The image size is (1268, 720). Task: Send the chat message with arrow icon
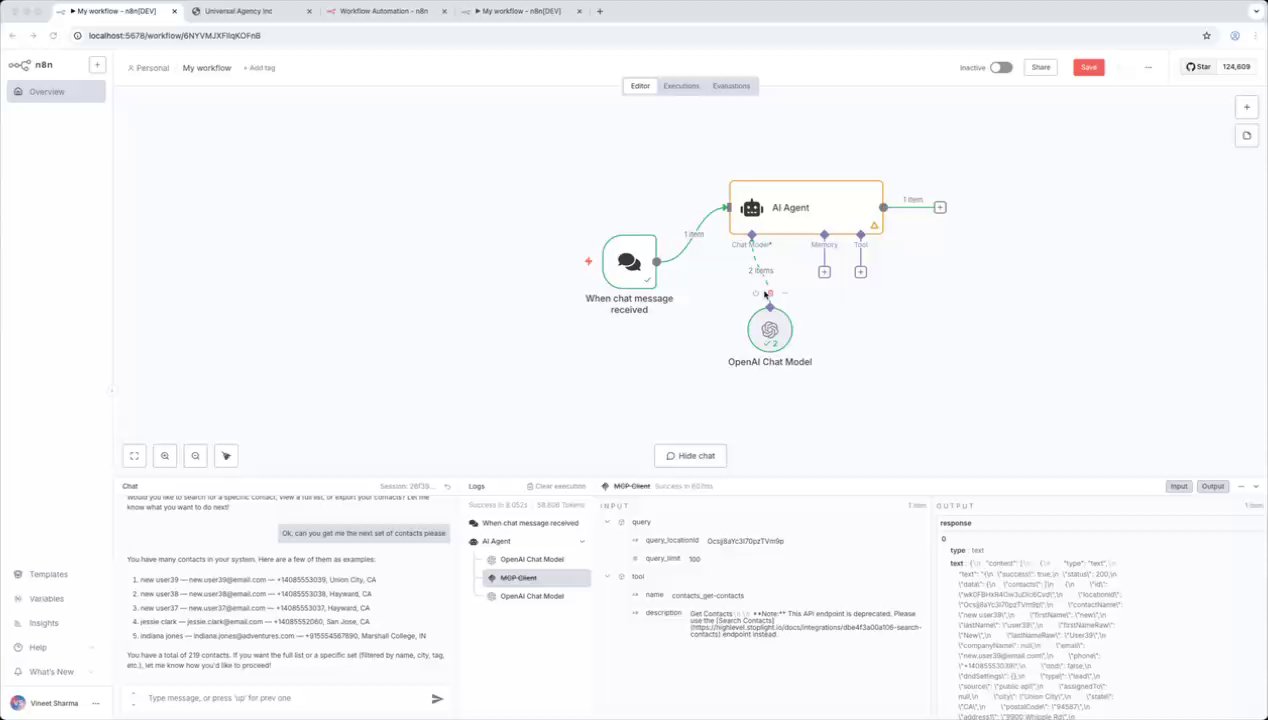(437, 698)
